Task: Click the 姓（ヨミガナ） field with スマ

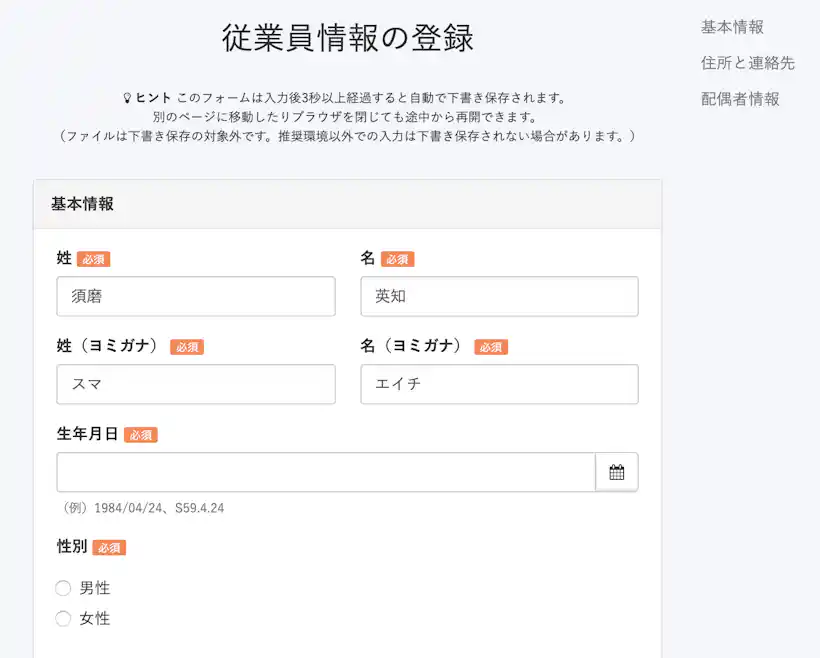Action: (x=195, y=384)
